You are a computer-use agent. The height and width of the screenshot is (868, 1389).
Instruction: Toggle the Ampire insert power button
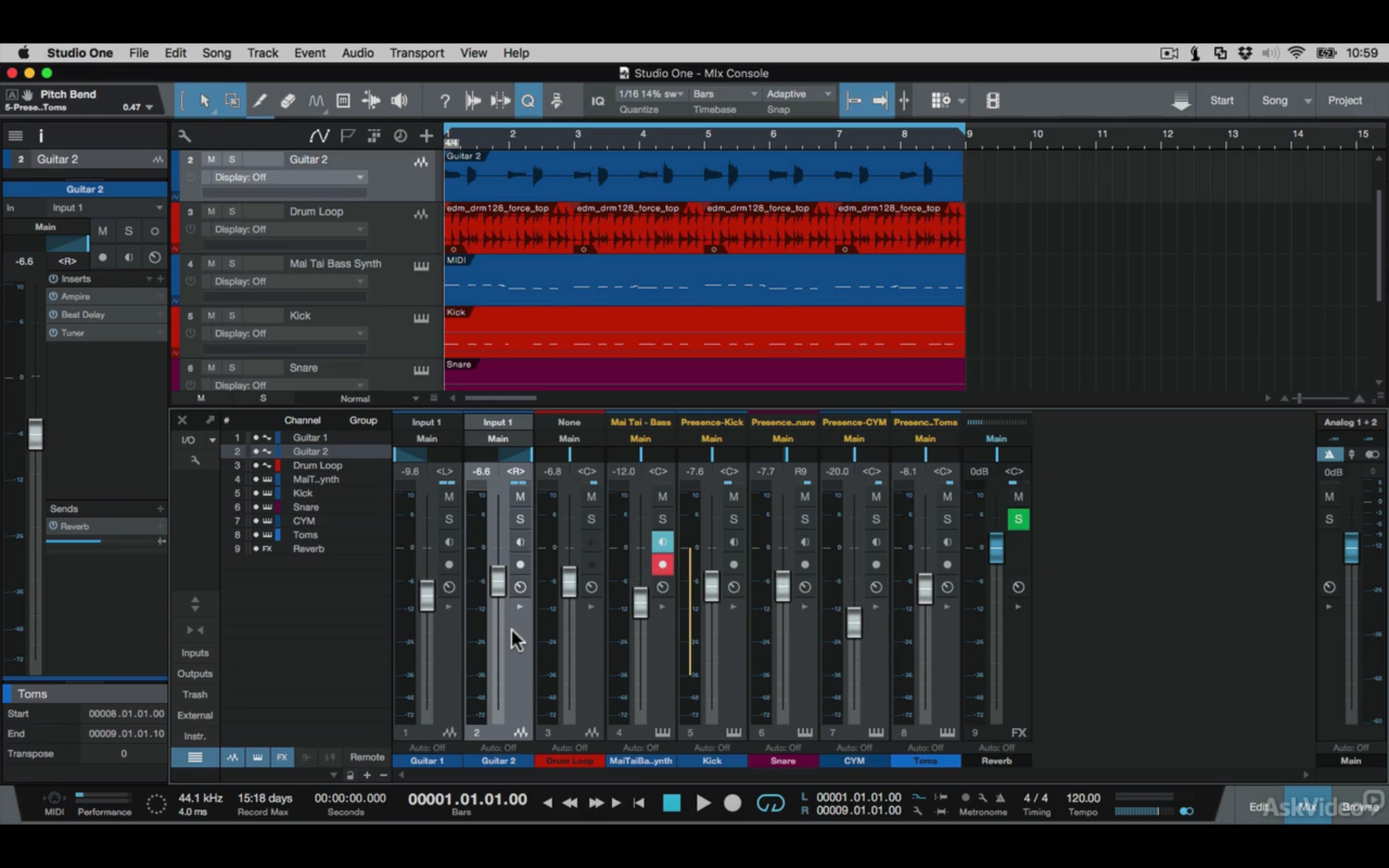[53, 296]
